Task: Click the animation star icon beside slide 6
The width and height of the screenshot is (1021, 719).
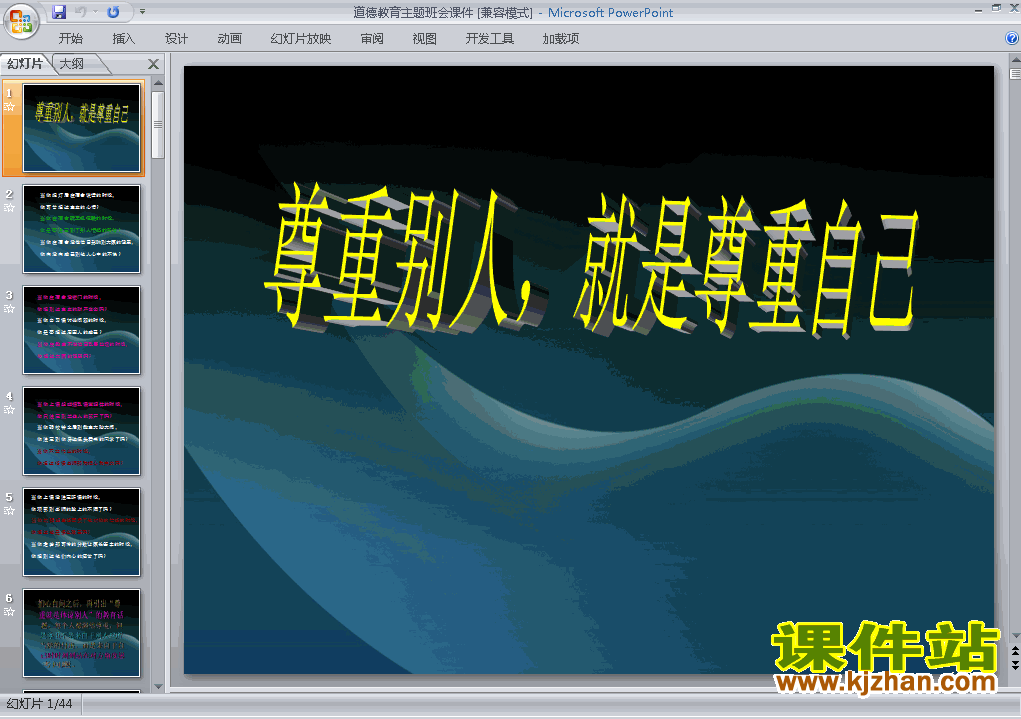Action: [x=9, y=612]
